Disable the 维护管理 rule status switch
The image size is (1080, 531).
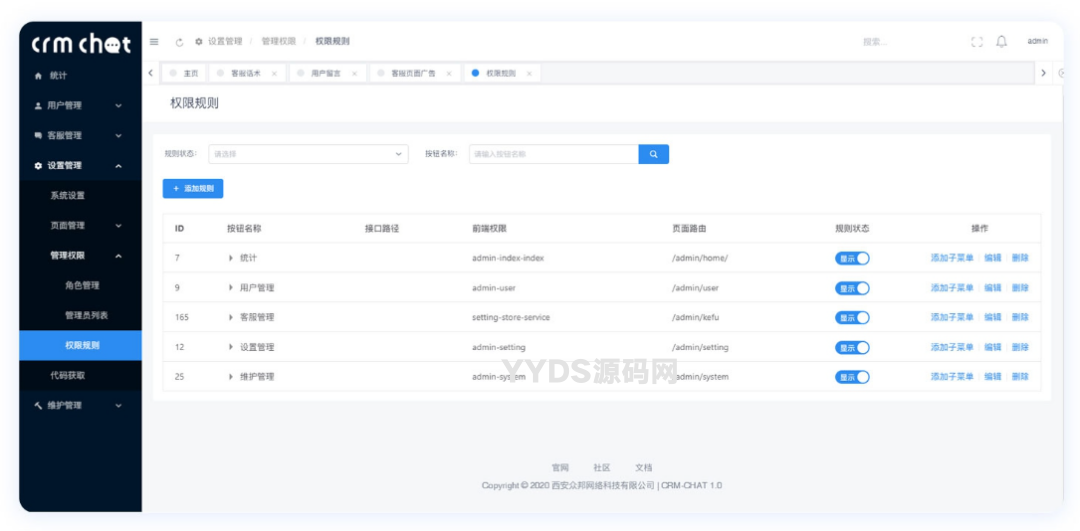[x=852, y=377]
